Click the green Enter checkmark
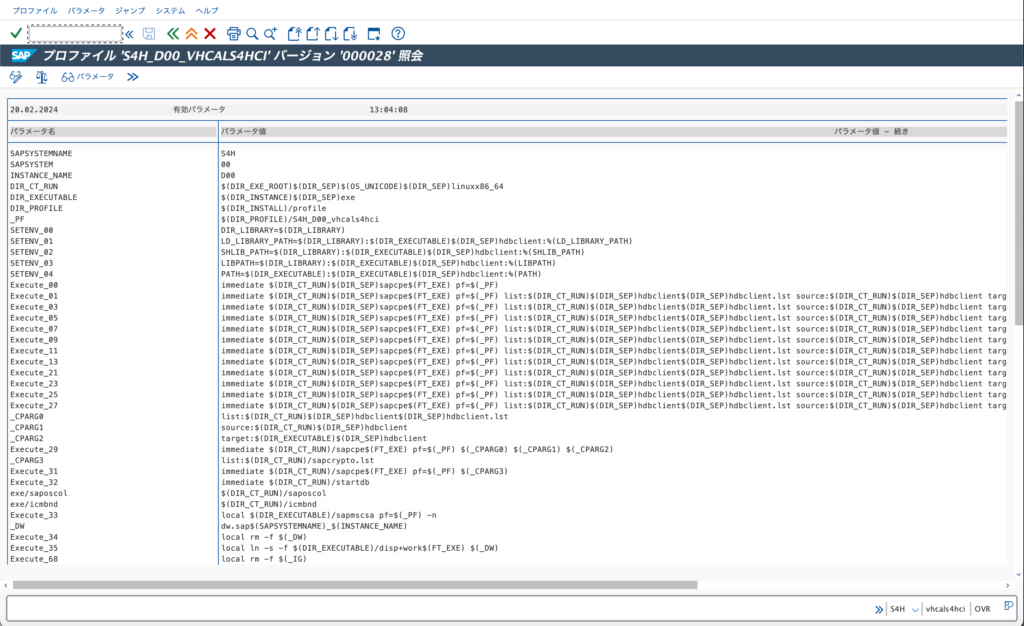Screen dimensions: 1024x626 click(x=14, y=33)
